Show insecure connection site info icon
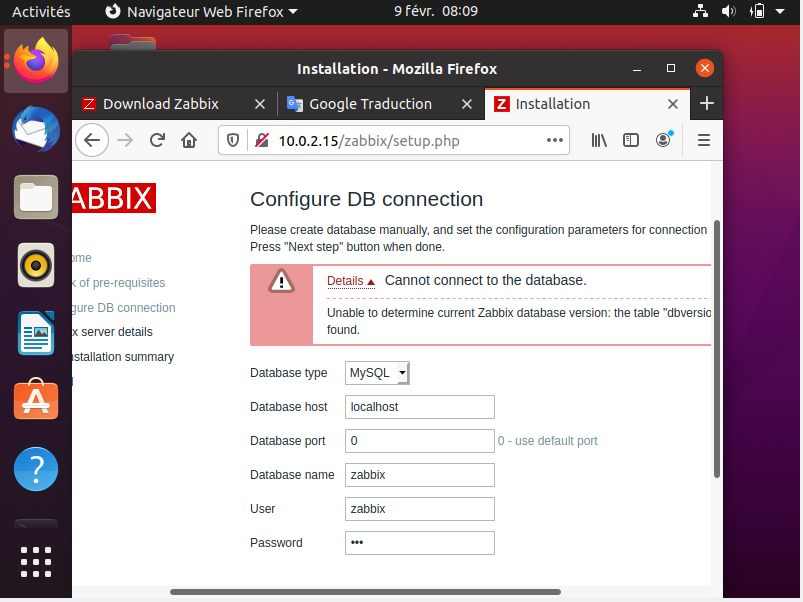The image size is (803, 602). 262,140
